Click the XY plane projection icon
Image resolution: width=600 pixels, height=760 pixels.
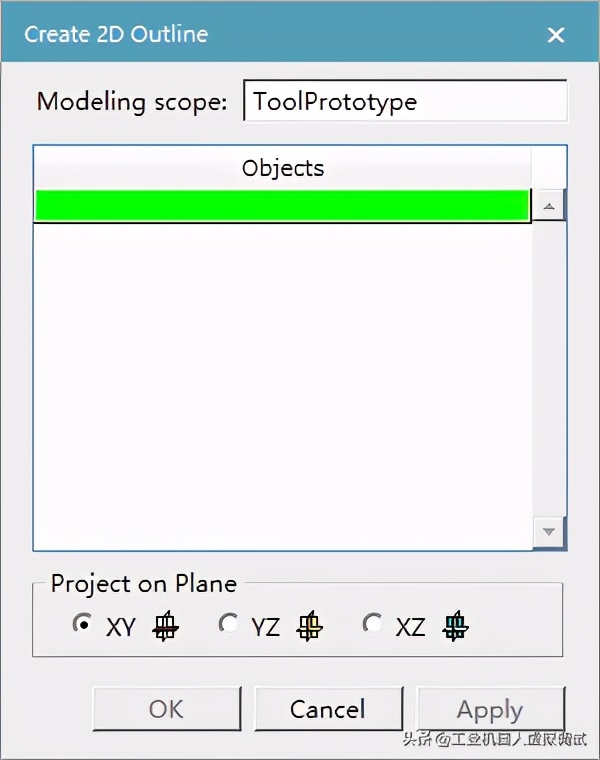[x=166, y=627]
